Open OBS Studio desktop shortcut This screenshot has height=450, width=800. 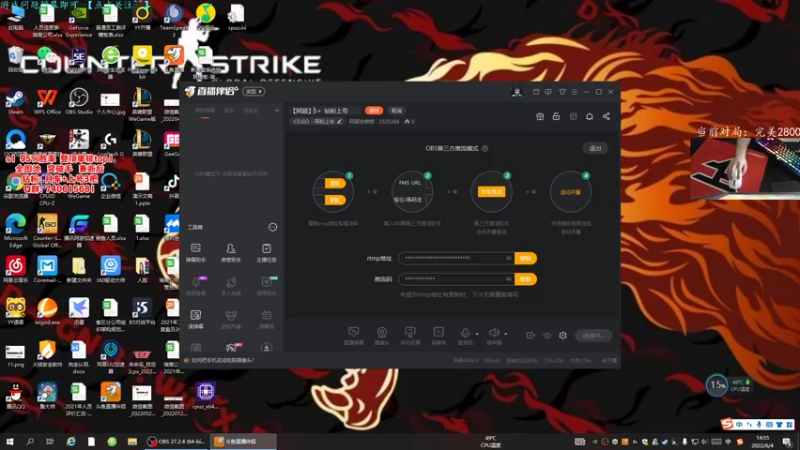[79, 102]
